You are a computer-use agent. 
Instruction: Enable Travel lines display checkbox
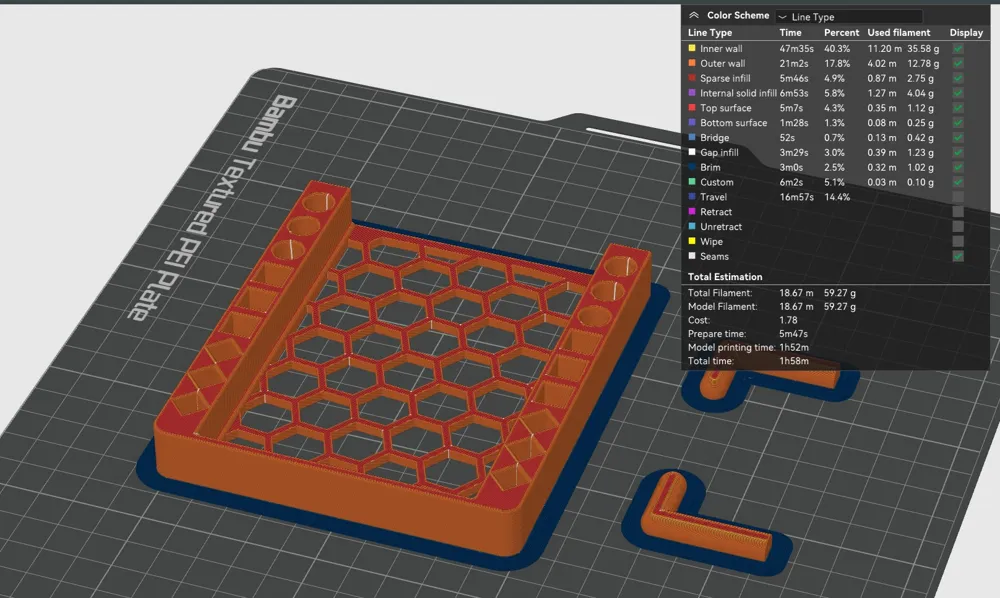point(958,197)
